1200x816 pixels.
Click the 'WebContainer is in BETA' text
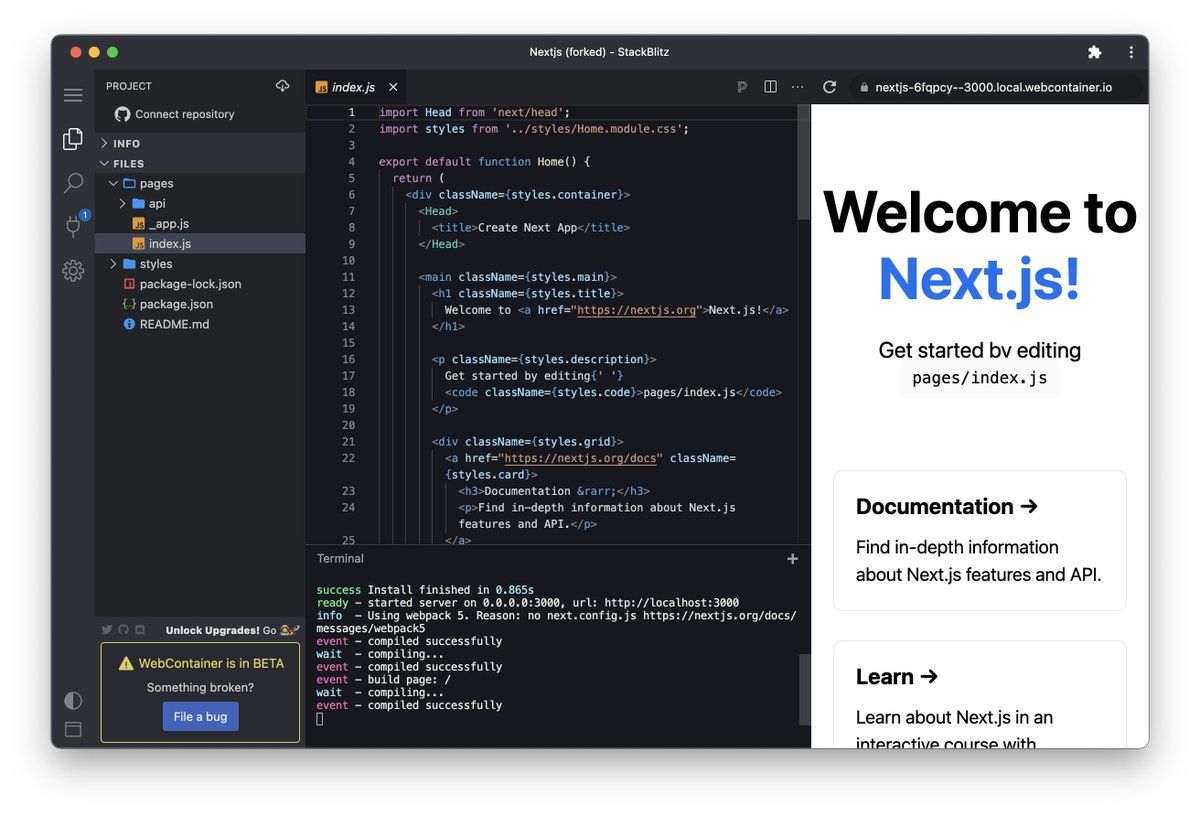[211, 663]
